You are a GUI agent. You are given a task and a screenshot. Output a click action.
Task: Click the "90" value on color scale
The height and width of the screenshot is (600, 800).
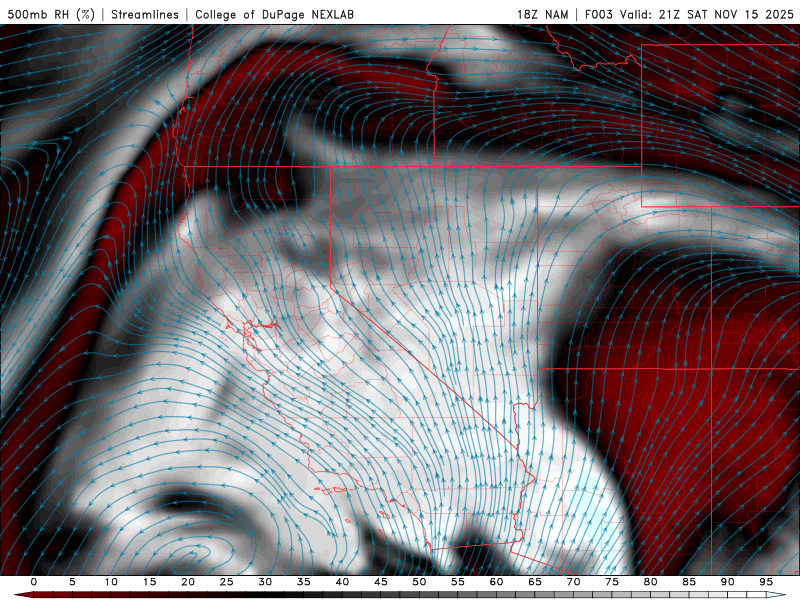728,582
